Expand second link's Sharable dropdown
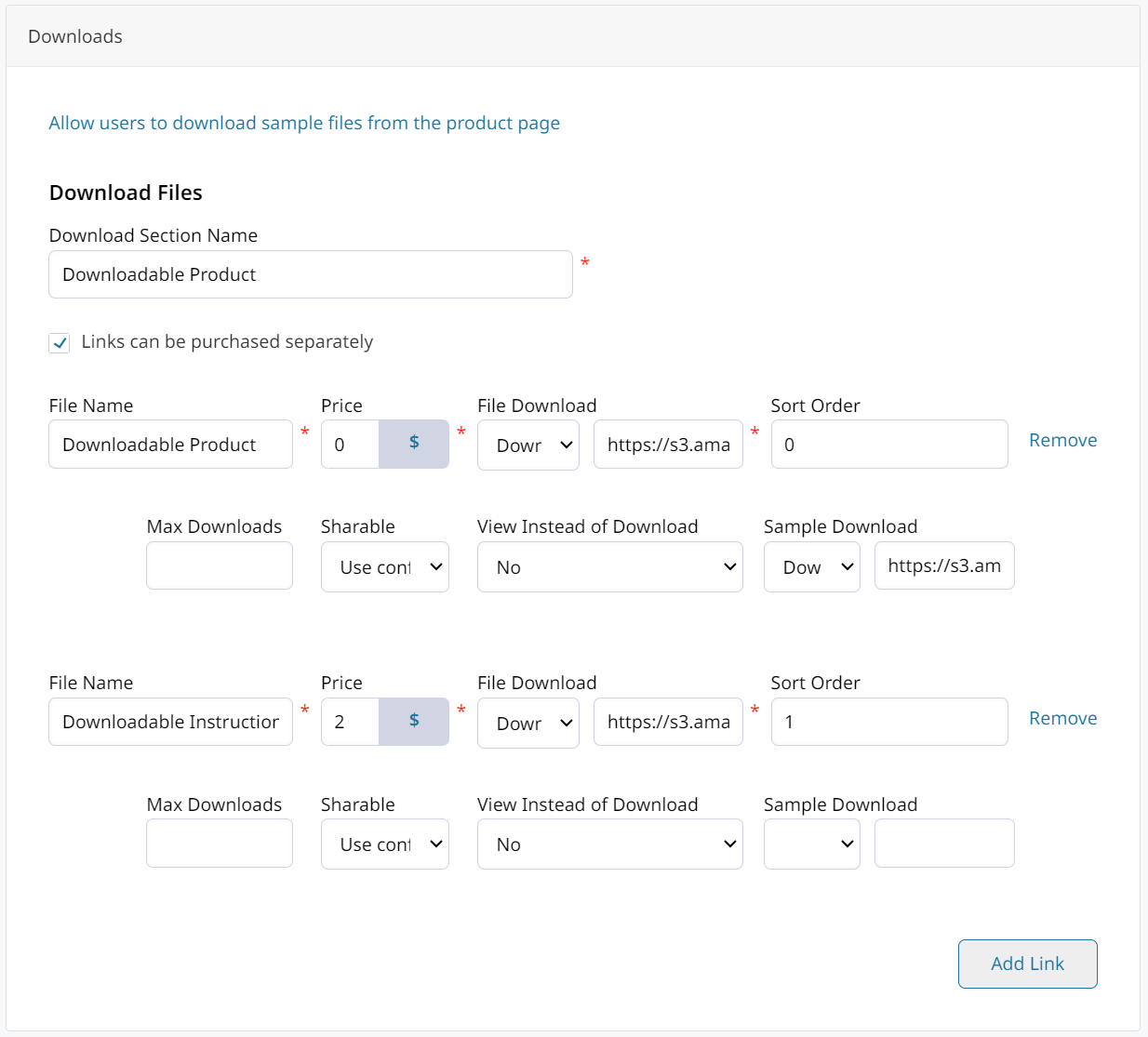The height and width of the screenshot is (1037, 1148). [x=385, y=844]
